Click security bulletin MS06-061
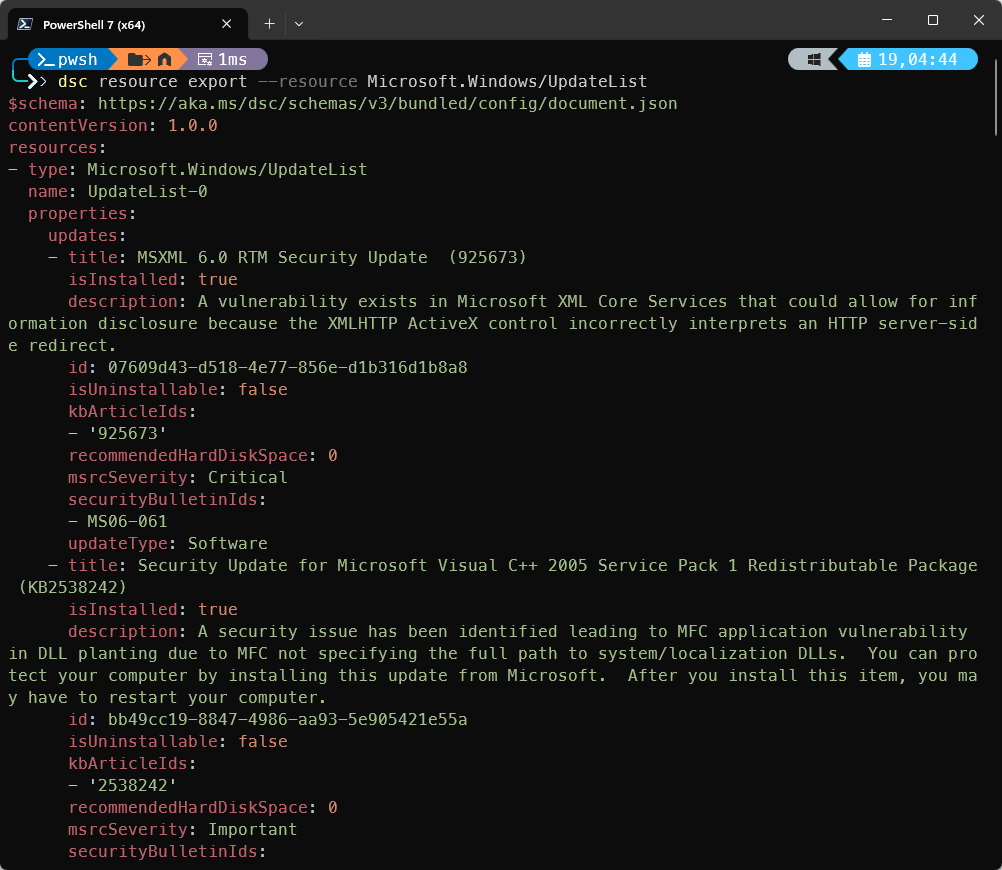Screen dimensions: 1002x870 point(127,522)
